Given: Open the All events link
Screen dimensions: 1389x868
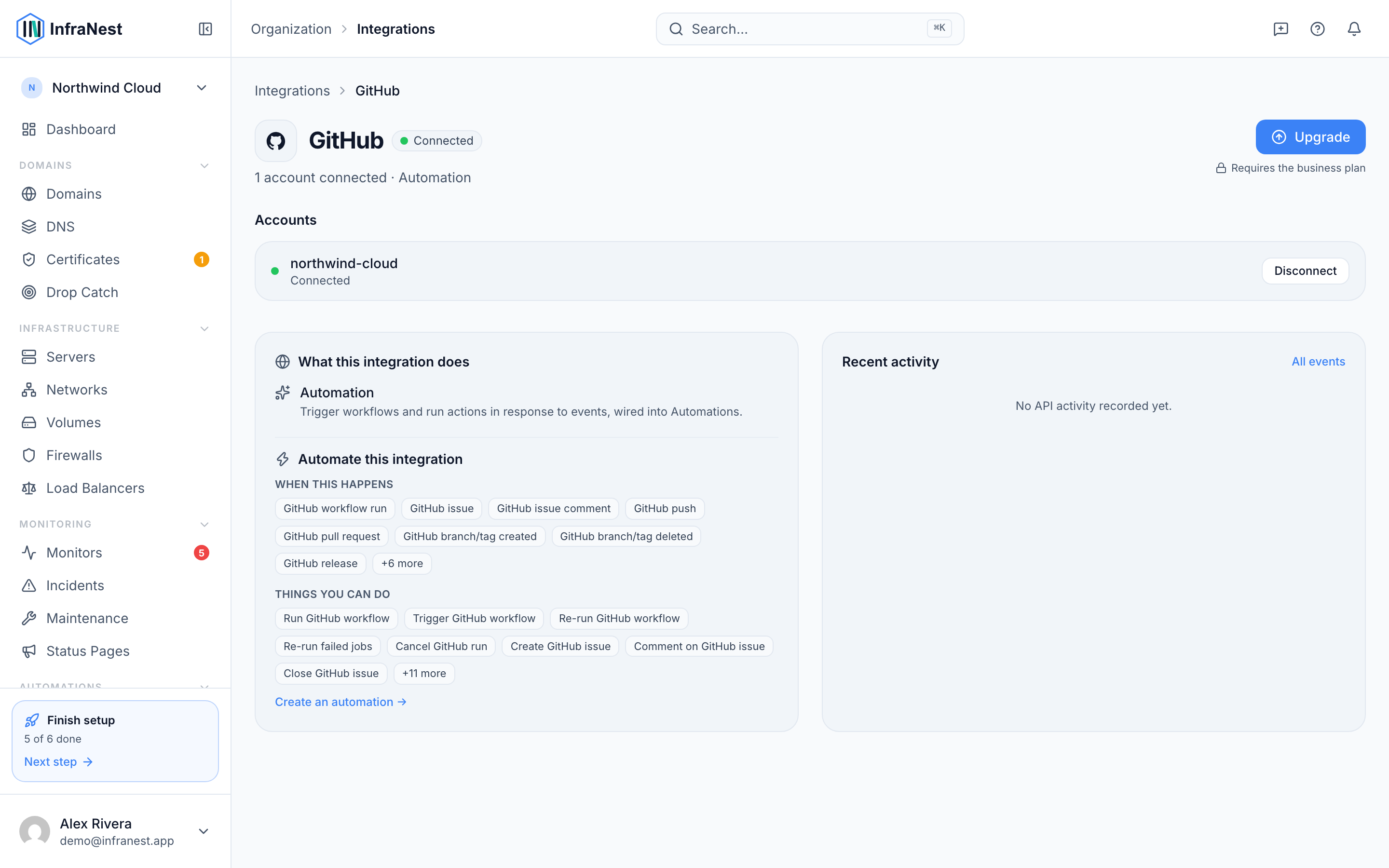Looking at the screenshot, I should click(x=1318, y=362).
